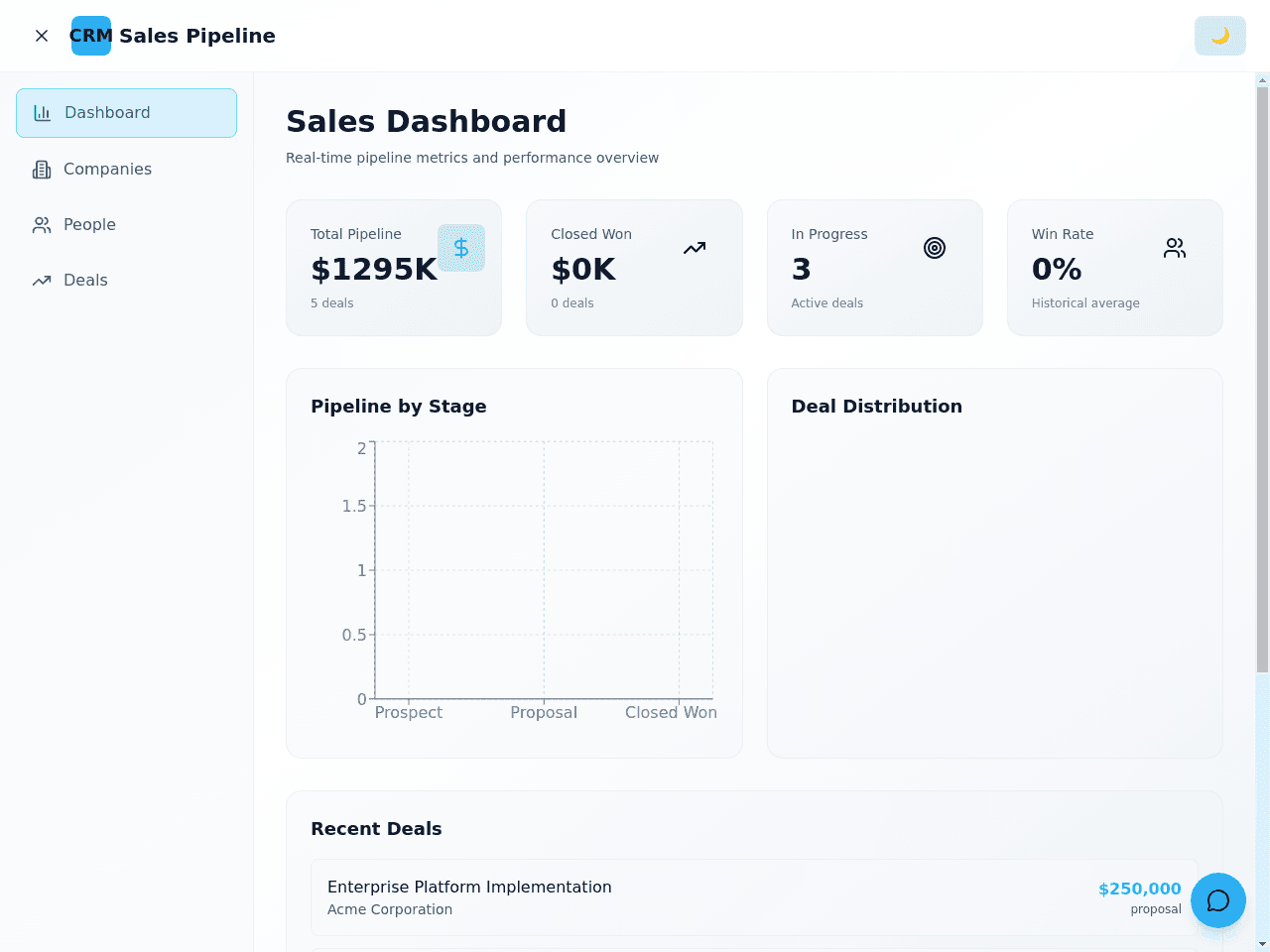Click the target icon in In Progress card
This screenshot has height=952, width=1270.
pyautogui.click(x=935, y=248)
